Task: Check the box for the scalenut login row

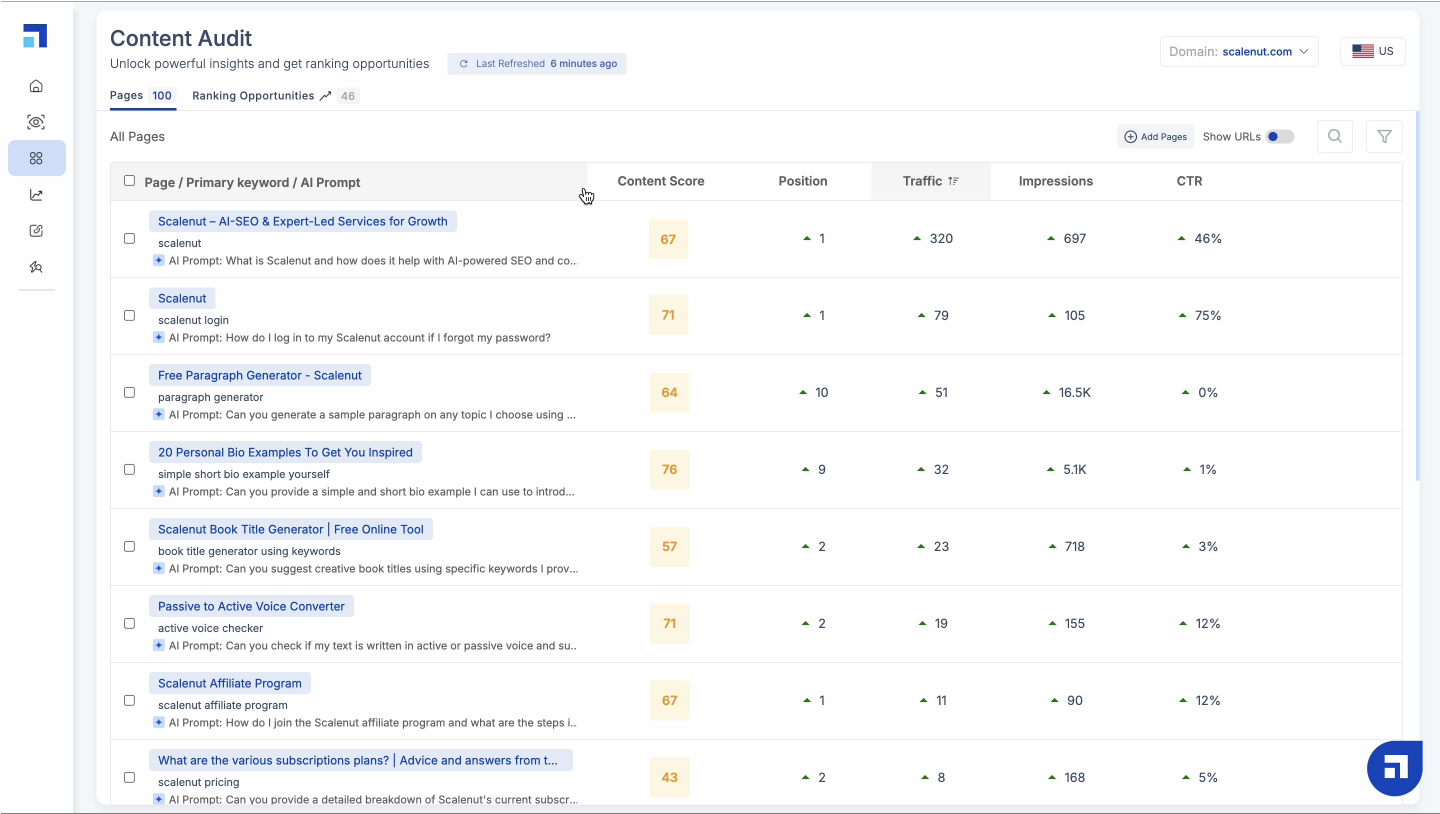Action: [x=129, y=316]
